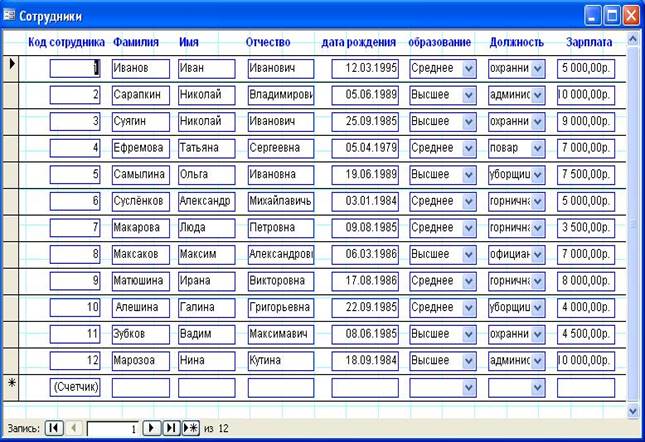Go to first record navigation button
Screen dimensions: 645x442
[55, 428]
